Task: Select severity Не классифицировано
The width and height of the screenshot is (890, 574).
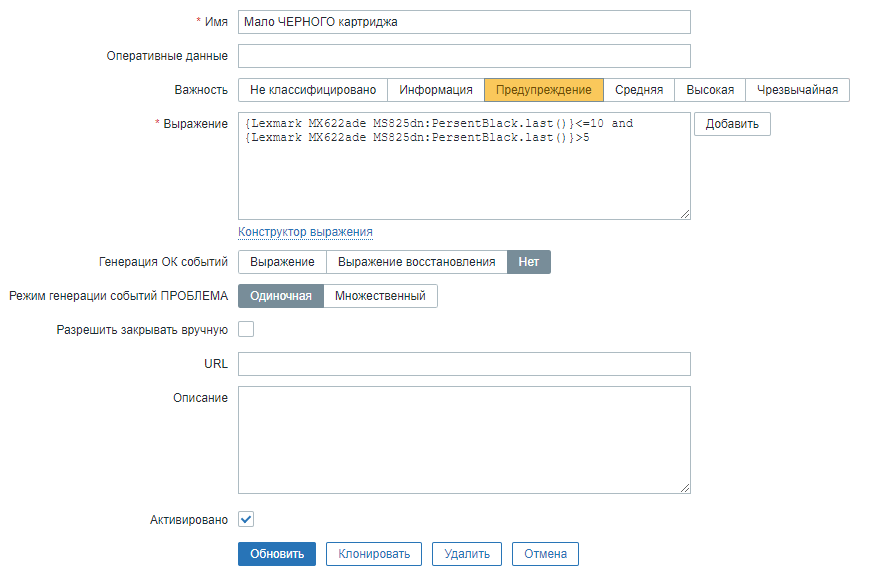Action: coord(312,90)
